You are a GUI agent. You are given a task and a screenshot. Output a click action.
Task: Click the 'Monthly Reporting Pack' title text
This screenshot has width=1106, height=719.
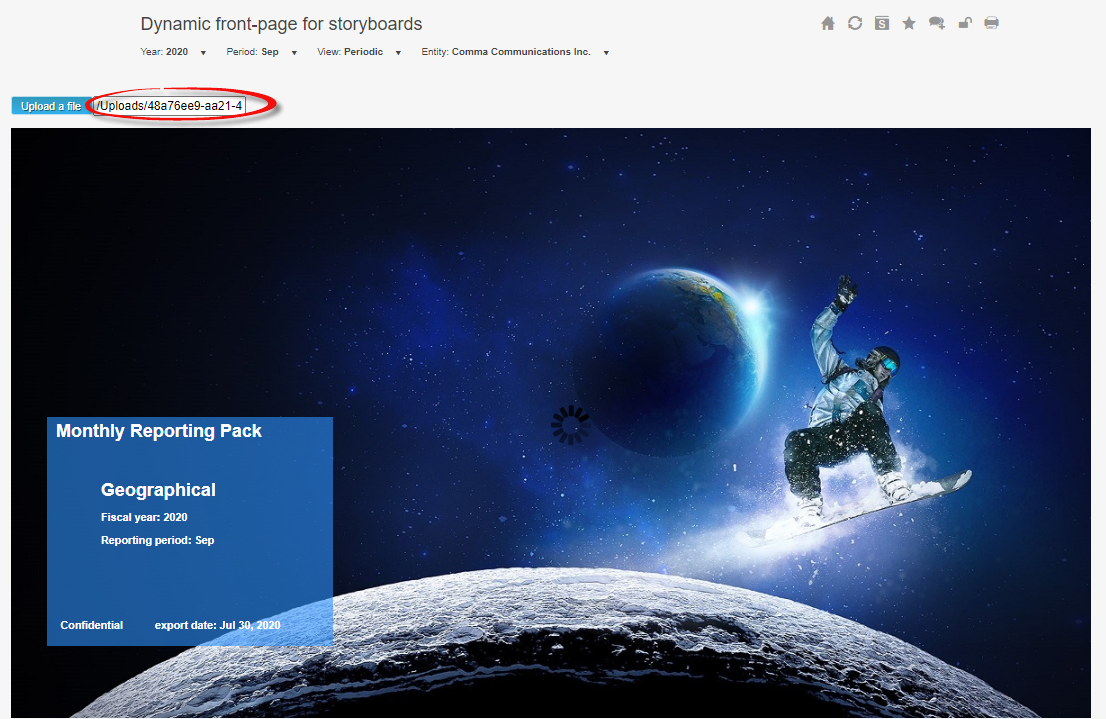159,431
